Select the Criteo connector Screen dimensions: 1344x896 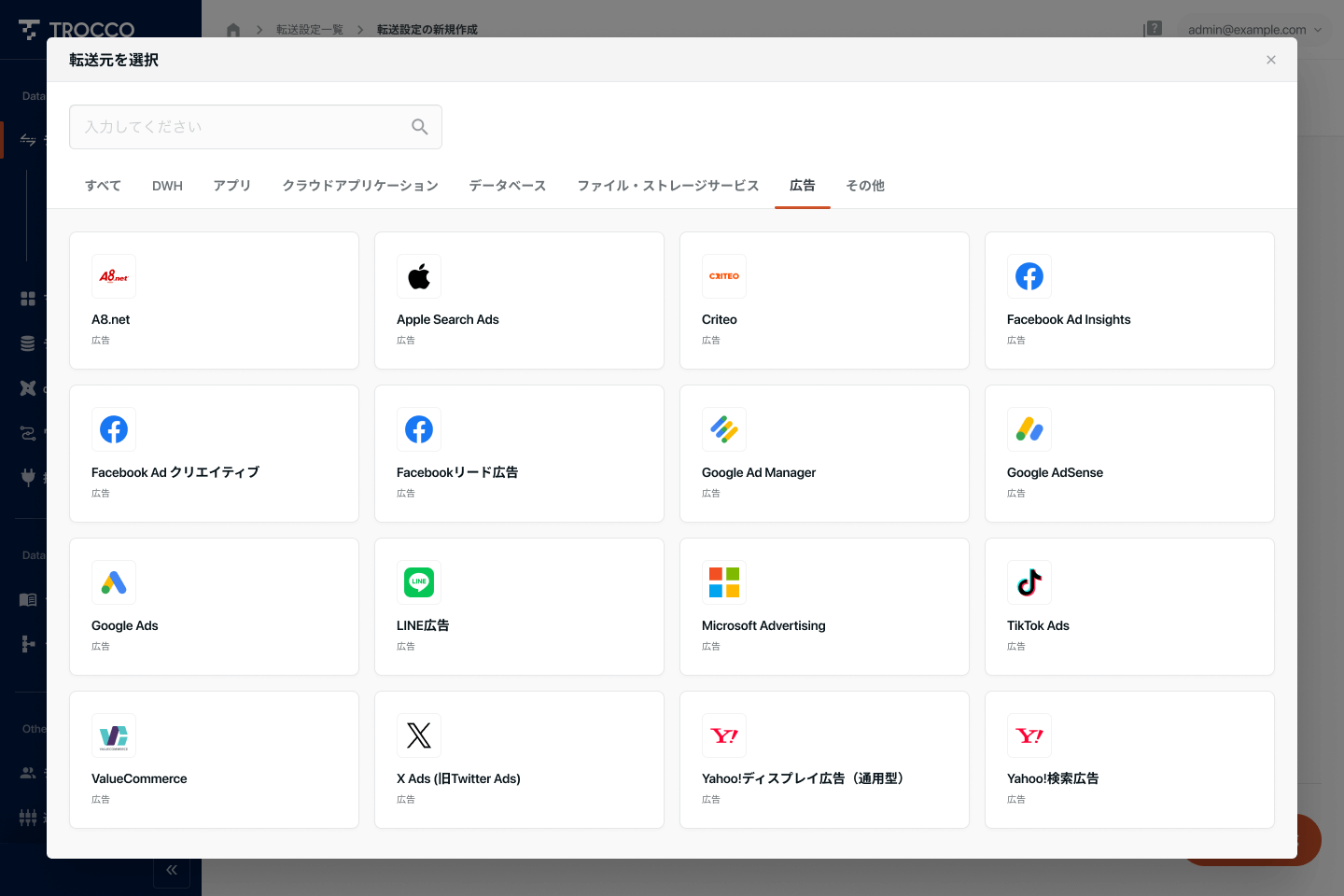pos(824,301)
